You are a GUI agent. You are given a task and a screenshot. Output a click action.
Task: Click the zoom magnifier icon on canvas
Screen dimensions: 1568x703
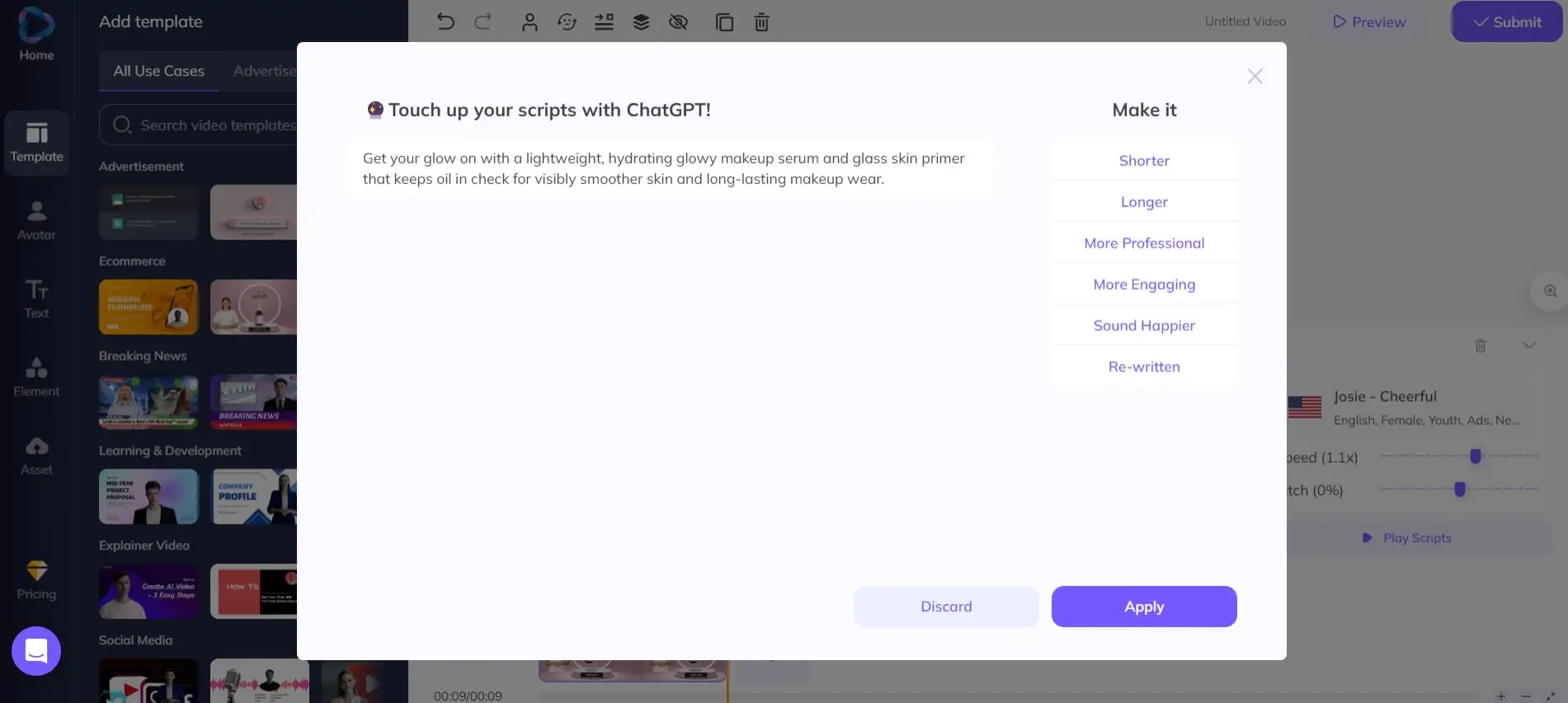pos(1550,291)
